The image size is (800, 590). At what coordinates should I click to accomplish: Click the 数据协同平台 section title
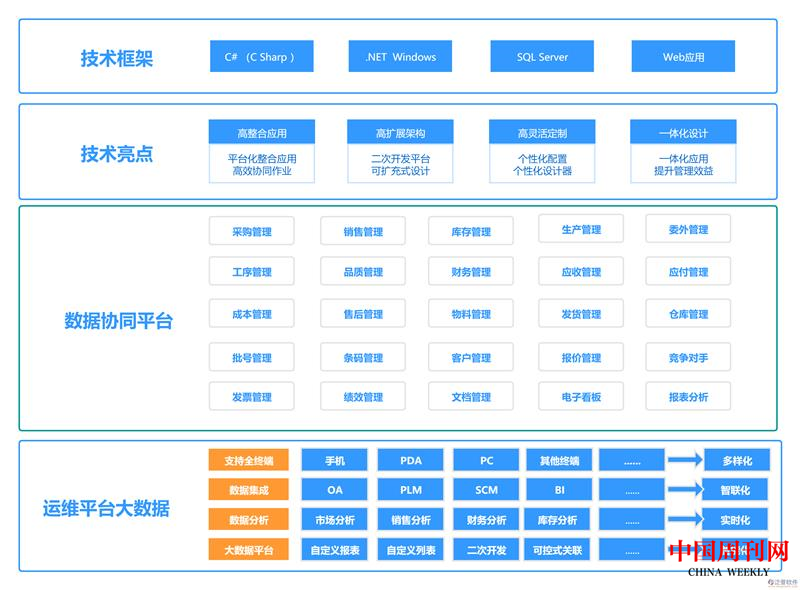click(118, 321)
